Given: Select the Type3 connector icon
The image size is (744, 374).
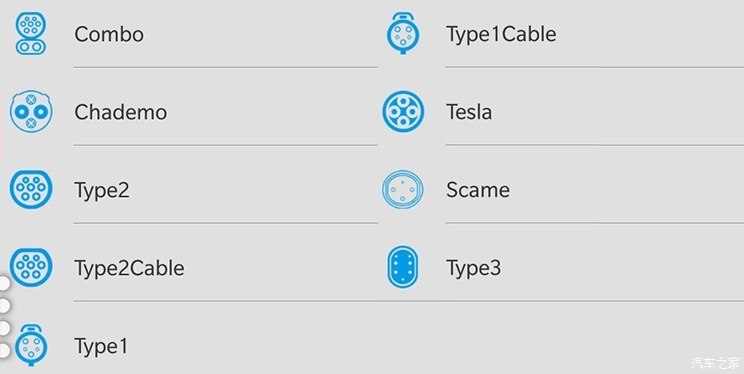Looking at the screenshot, I should [403, 267].
